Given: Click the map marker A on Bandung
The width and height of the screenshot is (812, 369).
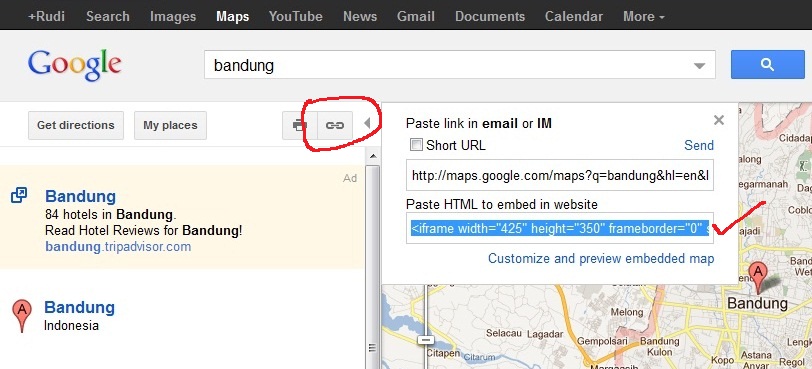Looking at the screenshot, I should tap(758, 277).
